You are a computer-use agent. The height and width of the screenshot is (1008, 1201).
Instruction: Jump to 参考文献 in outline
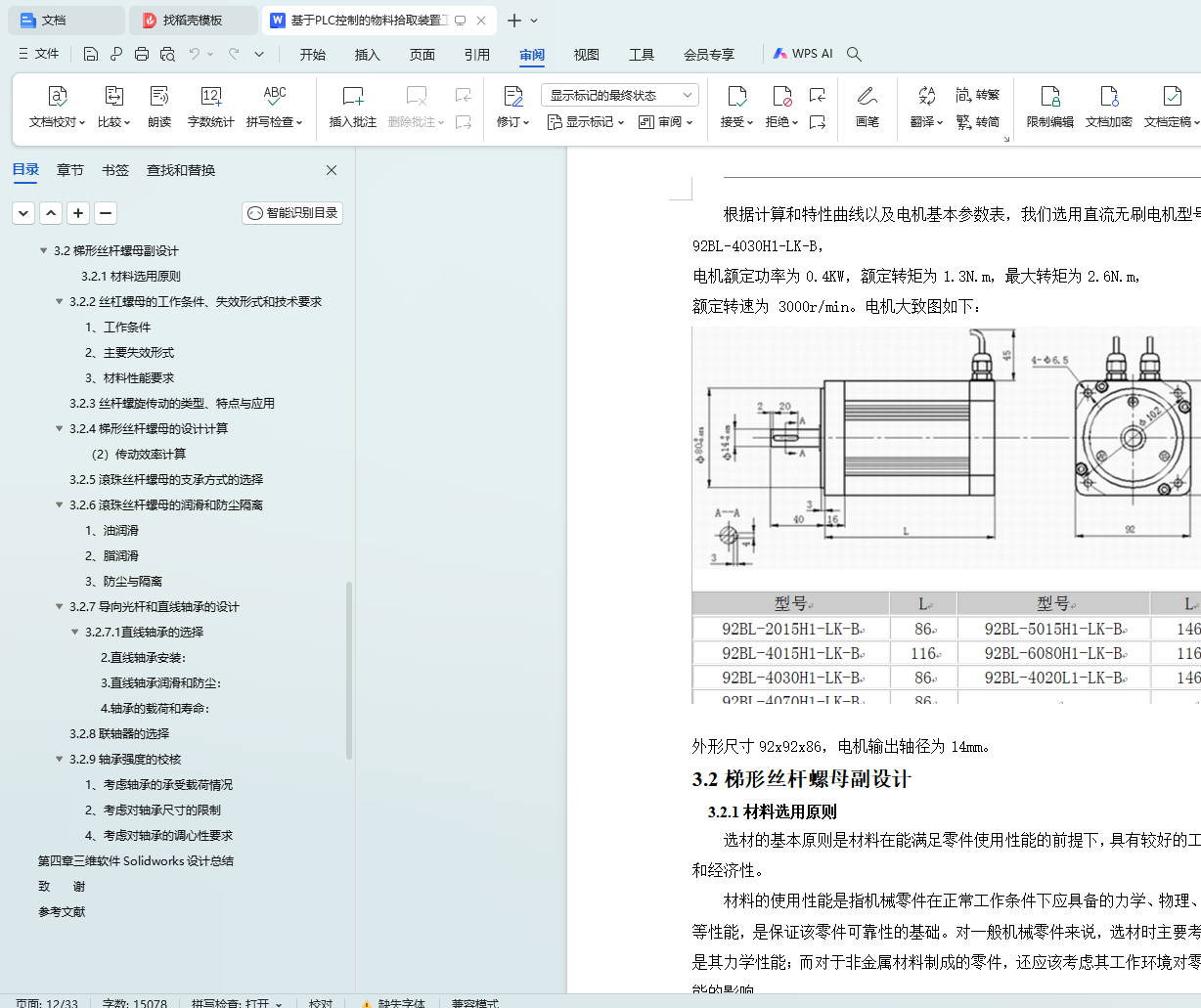point(62,912)
